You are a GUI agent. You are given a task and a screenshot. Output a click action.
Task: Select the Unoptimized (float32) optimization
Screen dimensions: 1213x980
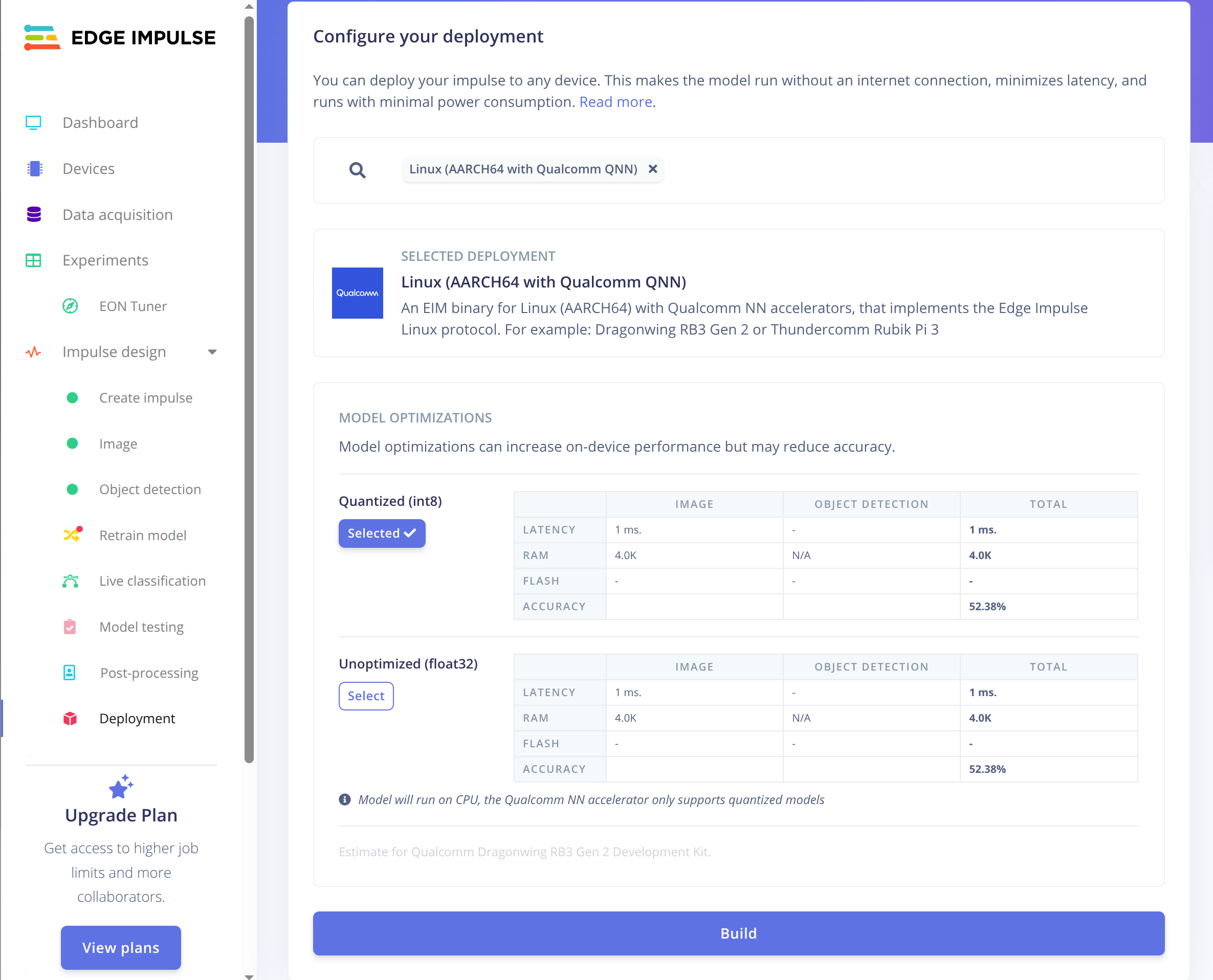pyautogui.click(x=366, y=696)
